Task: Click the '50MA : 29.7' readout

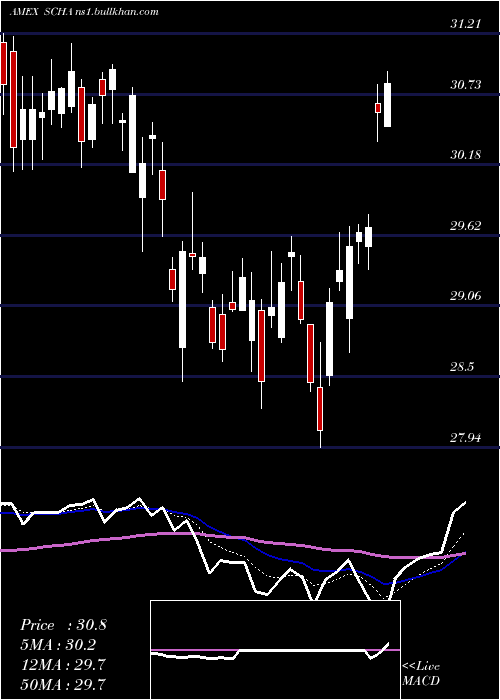Action: (63, 684)
